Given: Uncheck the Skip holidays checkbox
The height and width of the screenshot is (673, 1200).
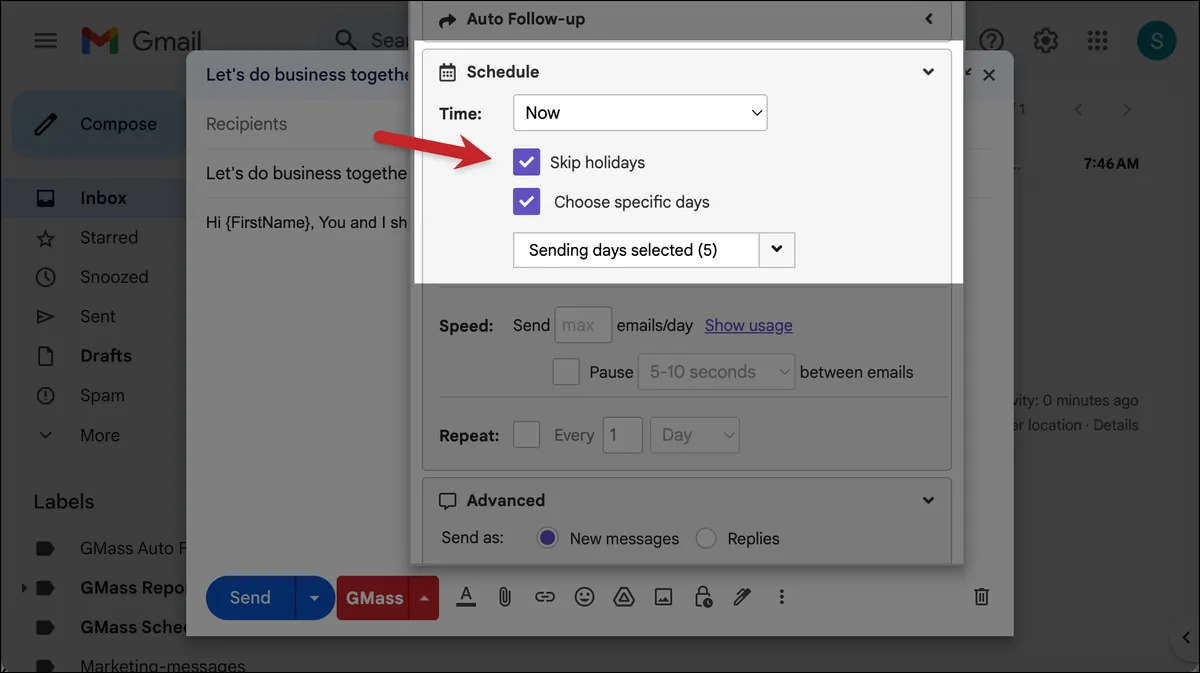Looking at the screenshot, I should pyautogui.click(x=526, y=162).
